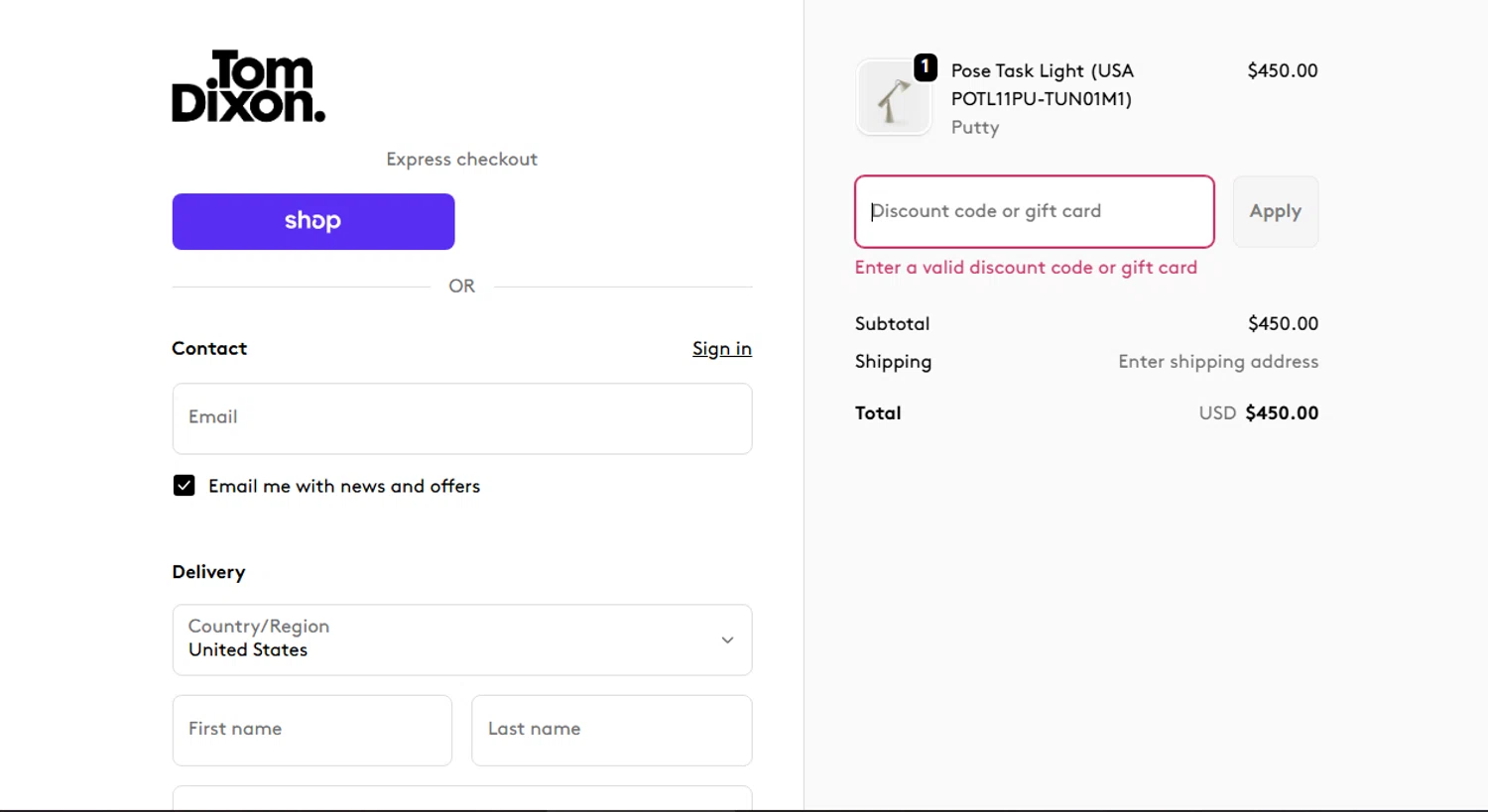Focus the Email input field
The width and height of the screenshot is (1488, 812).
(462, 418)
